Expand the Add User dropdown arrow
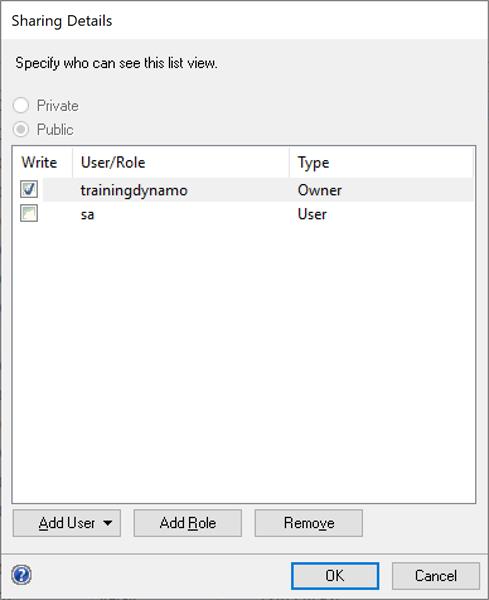Image resolution: width=489 pixels, height=600 pixels. (x=108, y=523)
